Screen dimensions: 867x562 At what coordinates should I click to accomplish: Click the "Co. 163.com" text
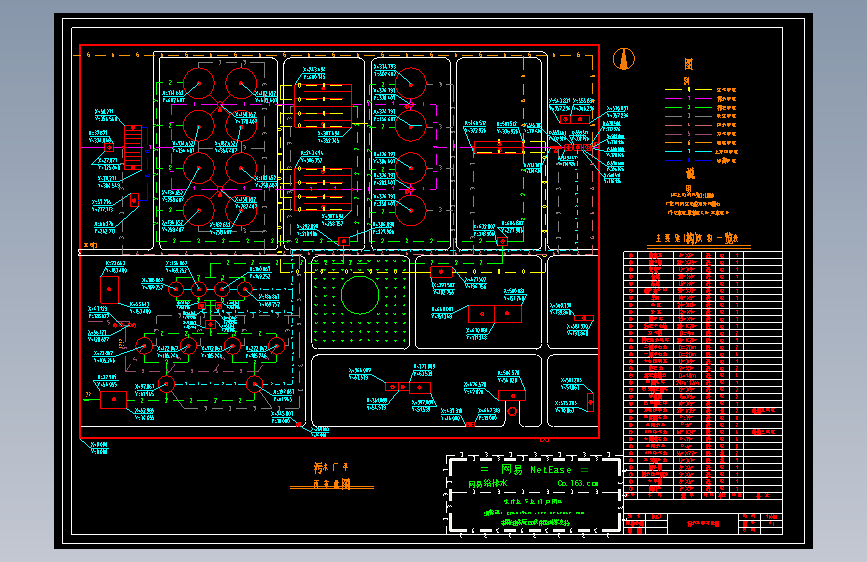(x=578, y=483)
